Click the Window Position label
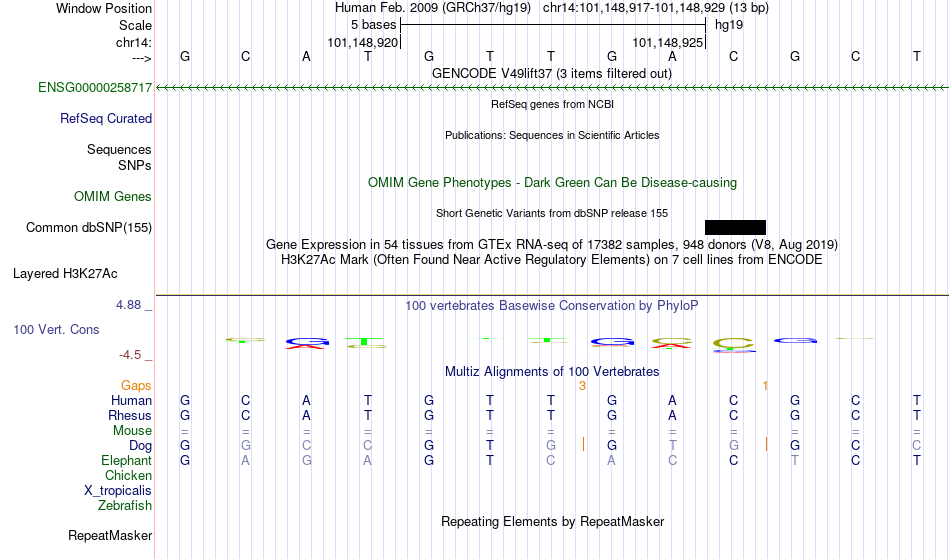 point(104,8)
